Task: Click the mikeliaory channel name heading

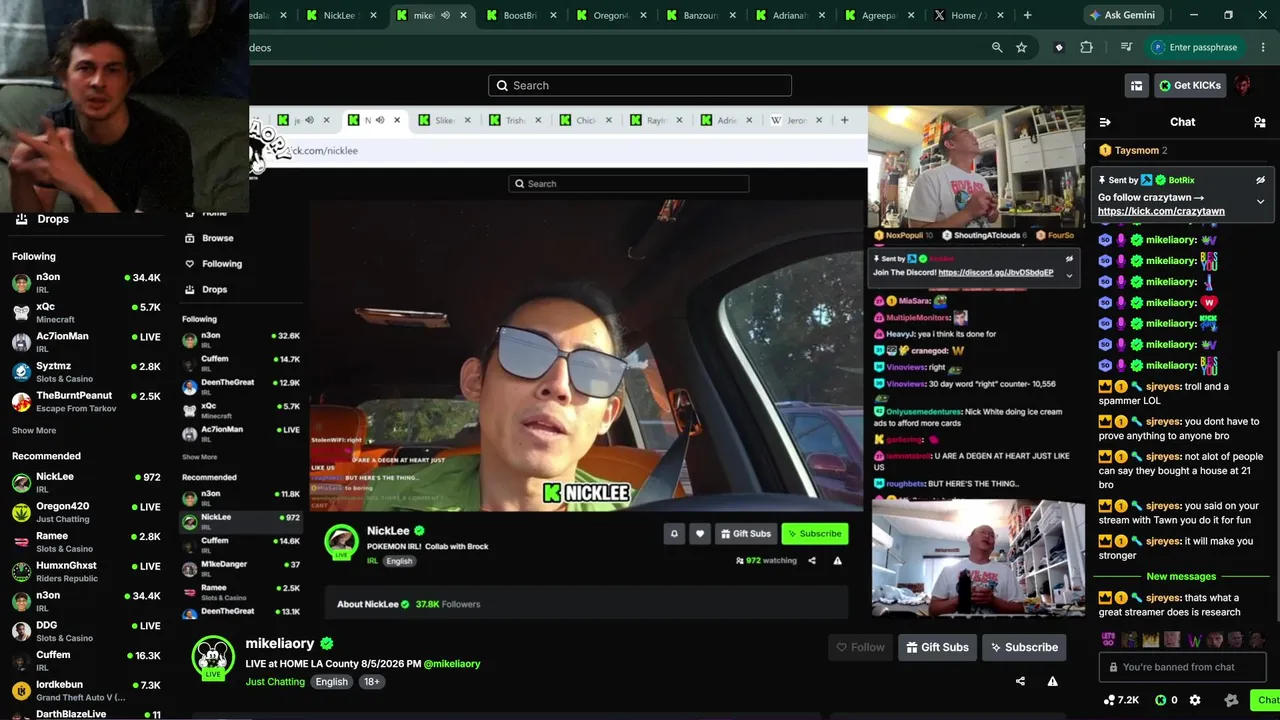Action: click(x=280, y=643)
